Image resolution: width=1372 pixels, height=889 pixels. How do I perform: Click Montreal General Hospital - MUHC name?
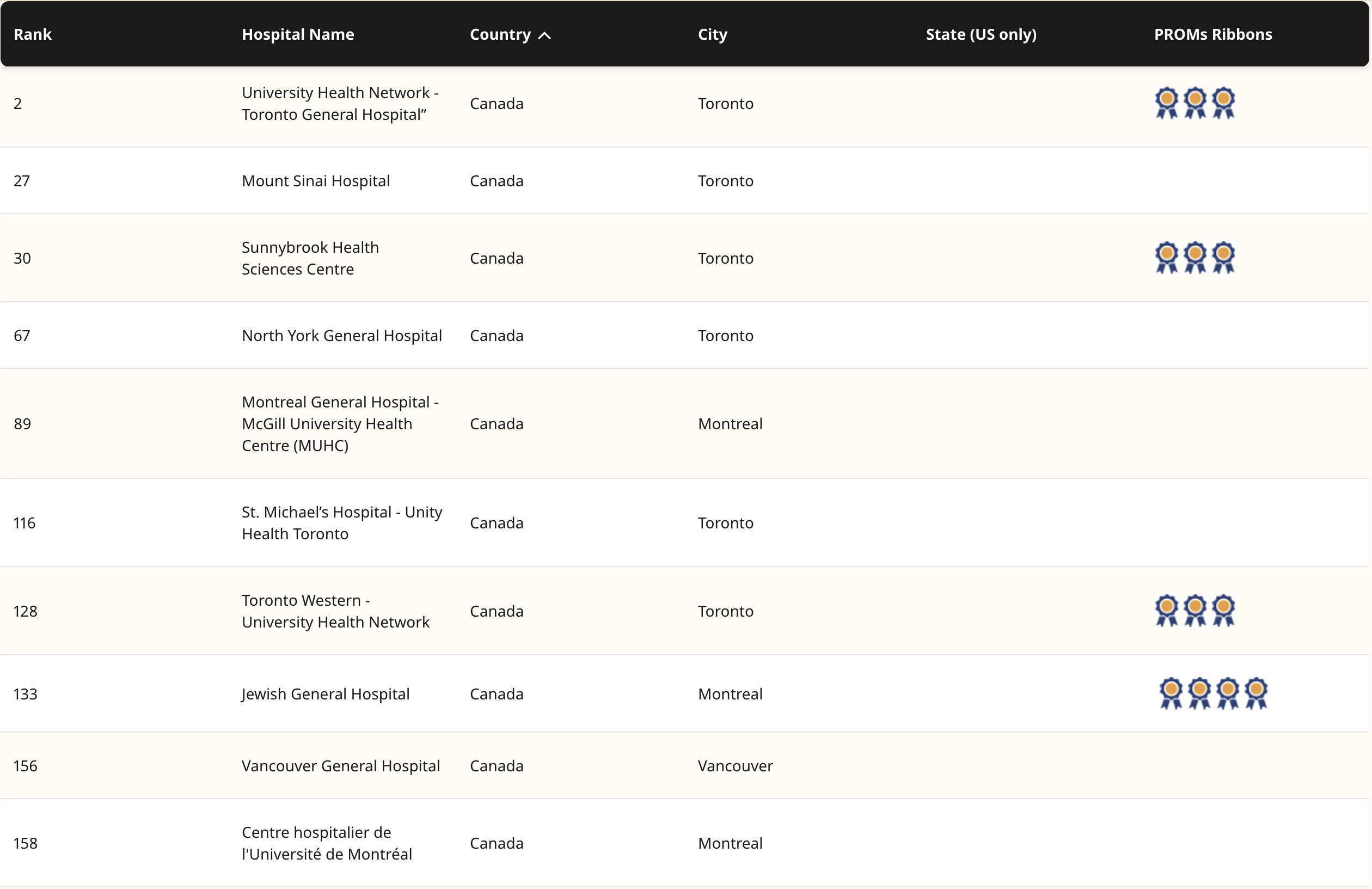pyautogui.click(x=340, y=423)
